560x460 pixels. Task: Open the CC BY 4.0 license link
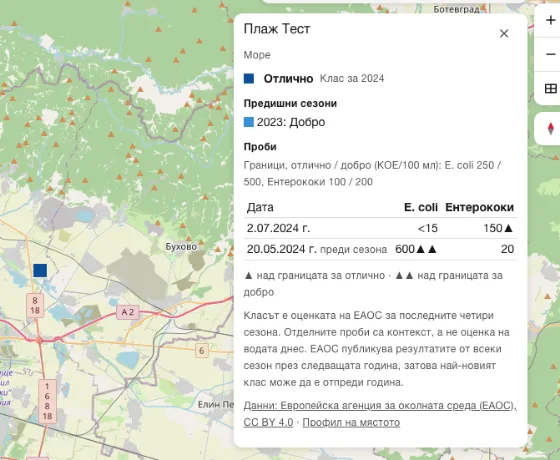click(x=268, y=422)
